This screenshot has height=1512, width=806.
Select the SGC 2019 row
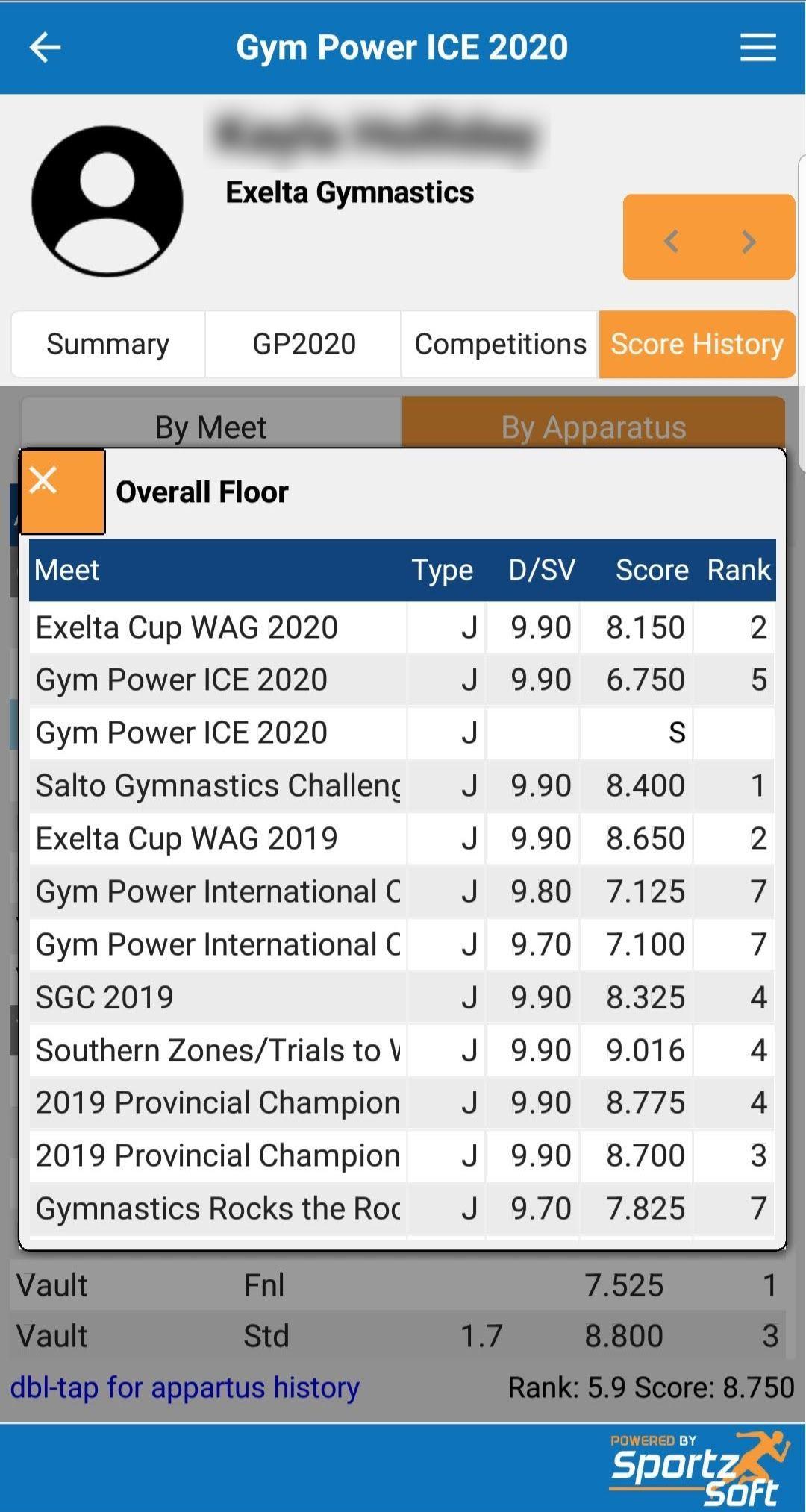402,997
